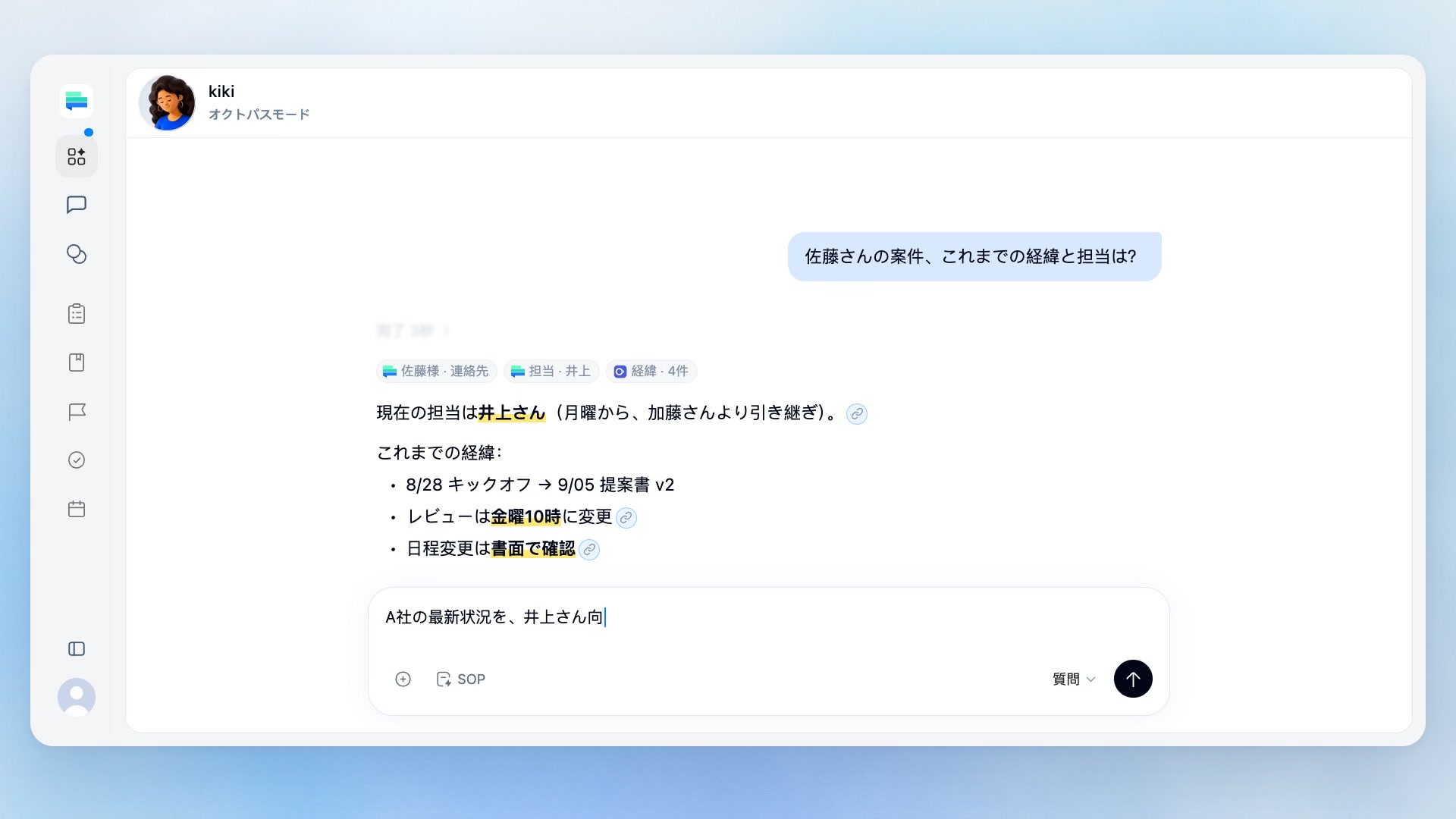
Task: Open source link after 書面で確認
Action: tap(589, 550)
